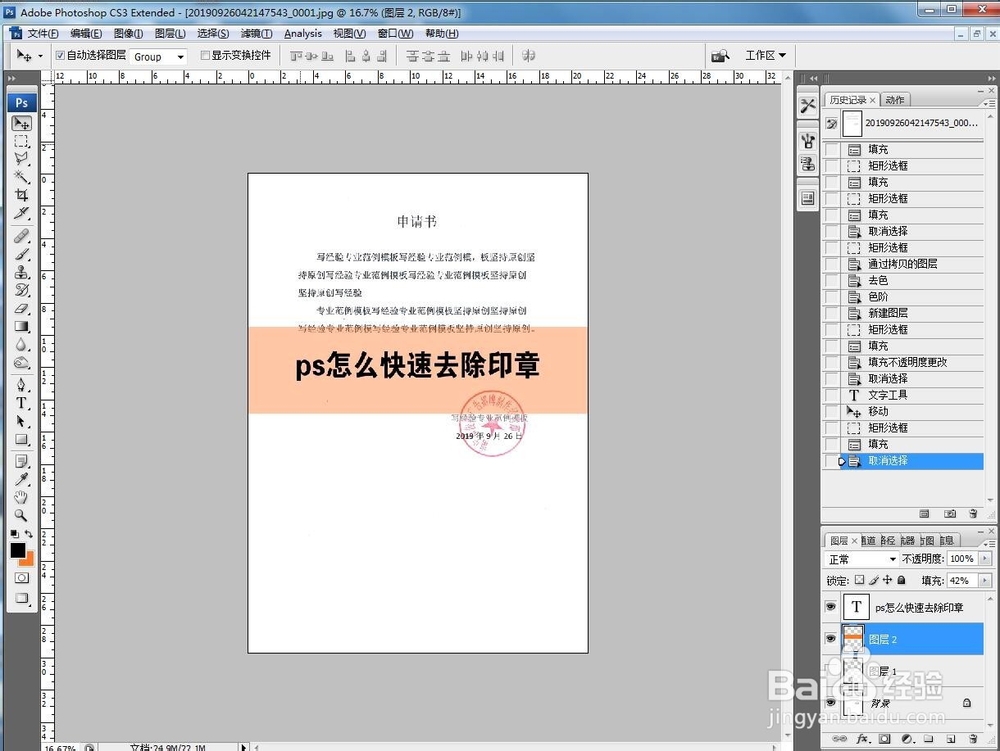Enable the 显示变换控件 checkbox
The image size is (1000, 751).
tap(205, 55)
